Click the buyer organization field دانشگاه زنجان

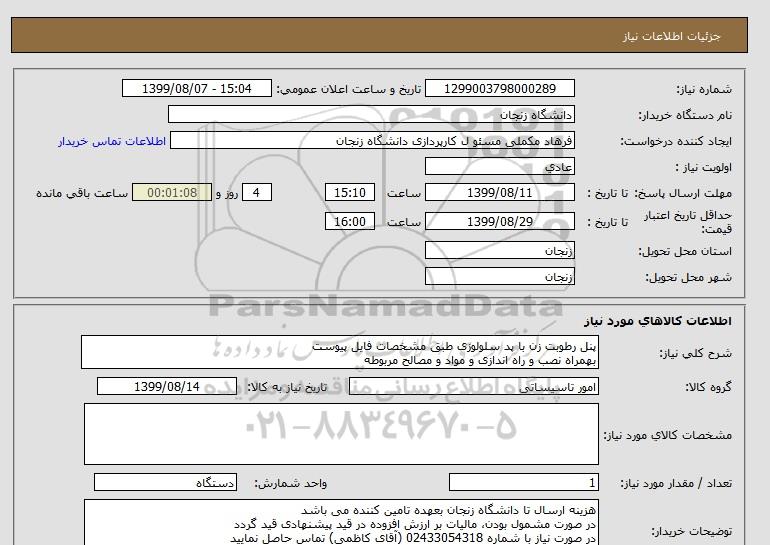click(x=371, y=114)
